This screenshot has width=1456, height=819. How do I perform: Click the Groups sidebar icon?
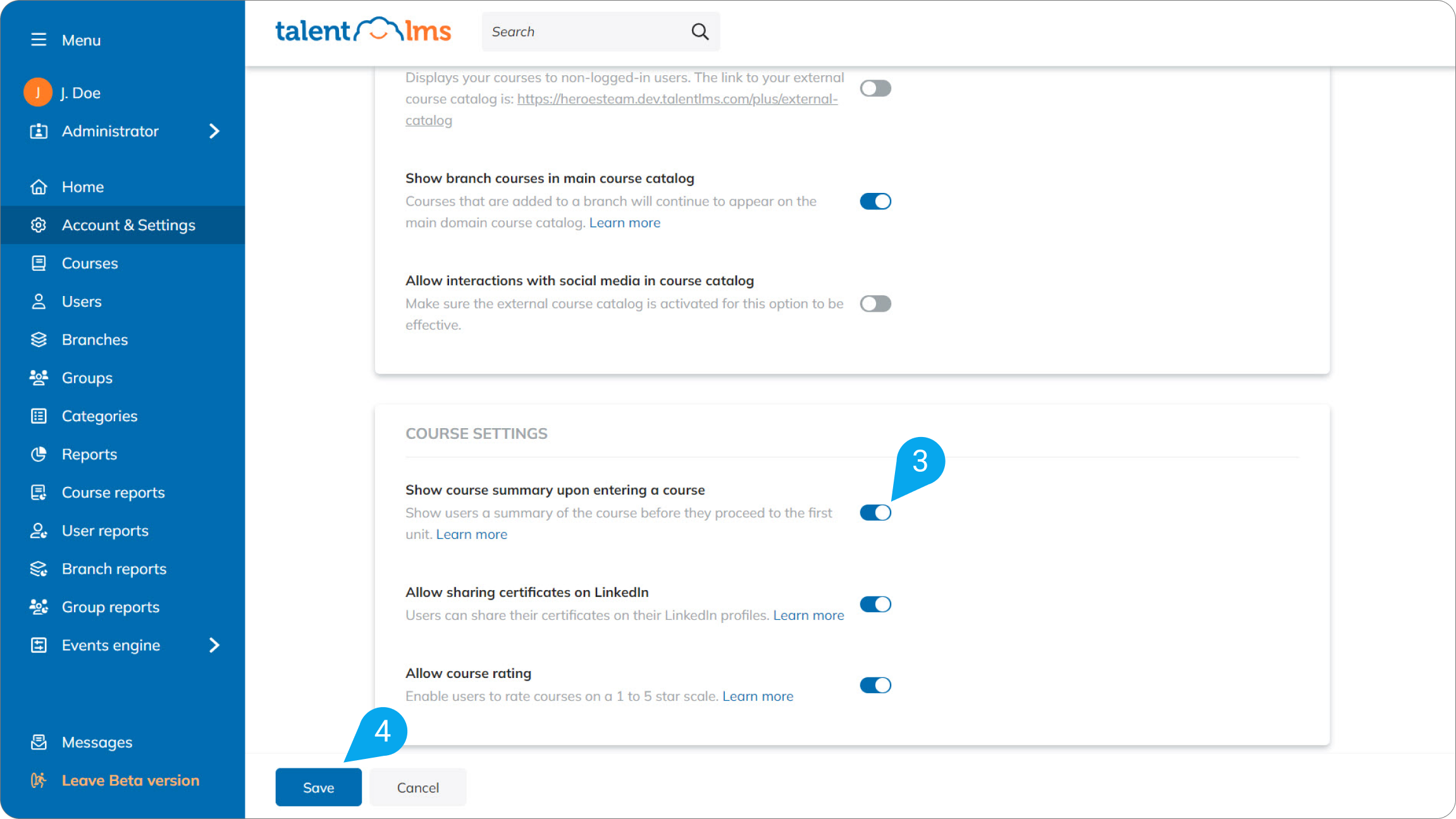39,378
